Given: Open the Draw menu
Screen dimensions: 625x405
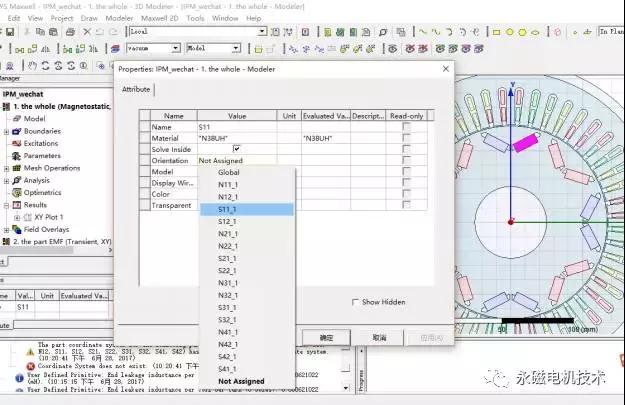Looking at the screenshot, I should (x=89, y=18).
